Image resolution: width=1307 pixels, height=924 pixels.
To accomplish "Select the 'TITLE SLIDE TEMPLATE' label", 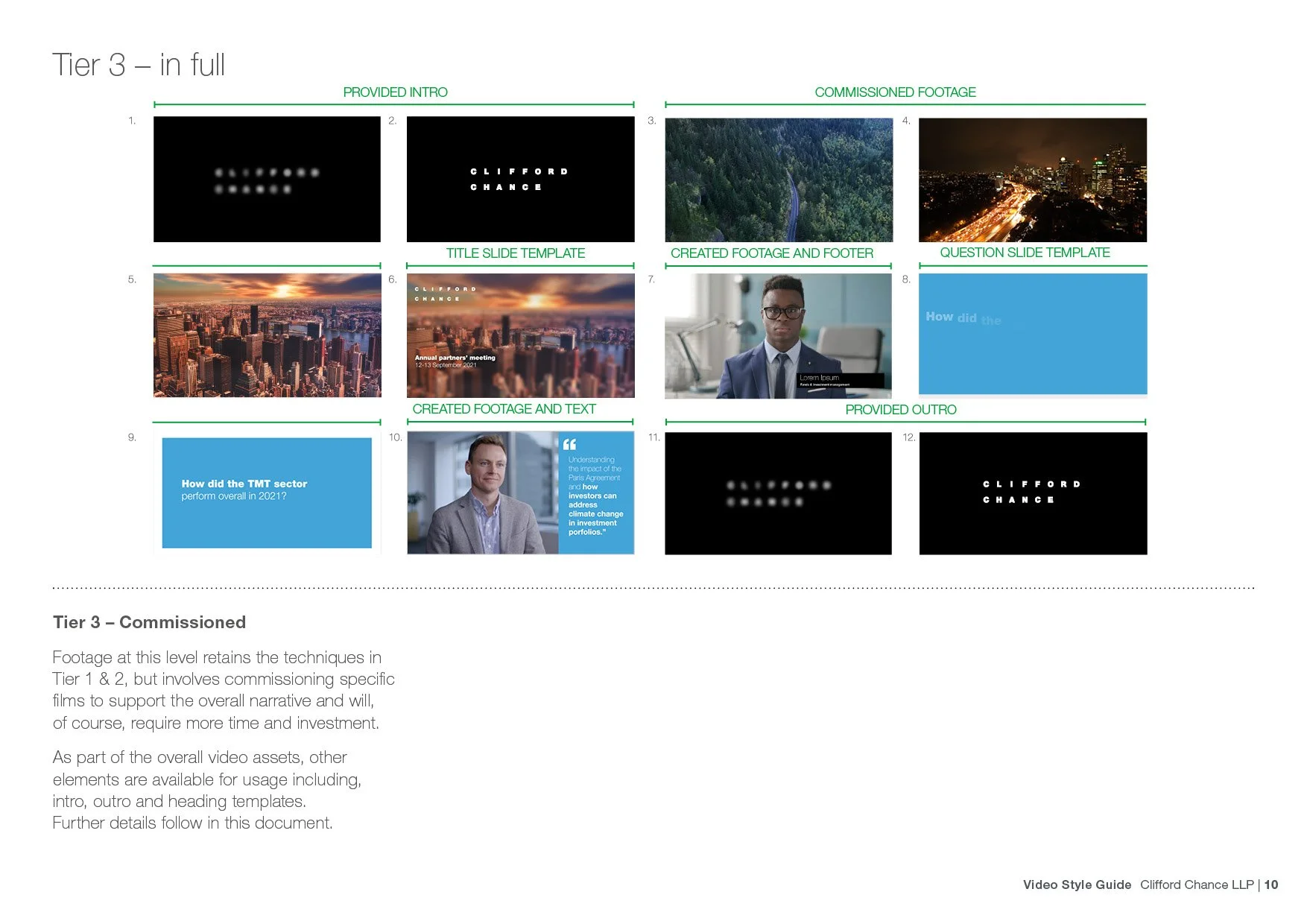I will coord(516,253).
